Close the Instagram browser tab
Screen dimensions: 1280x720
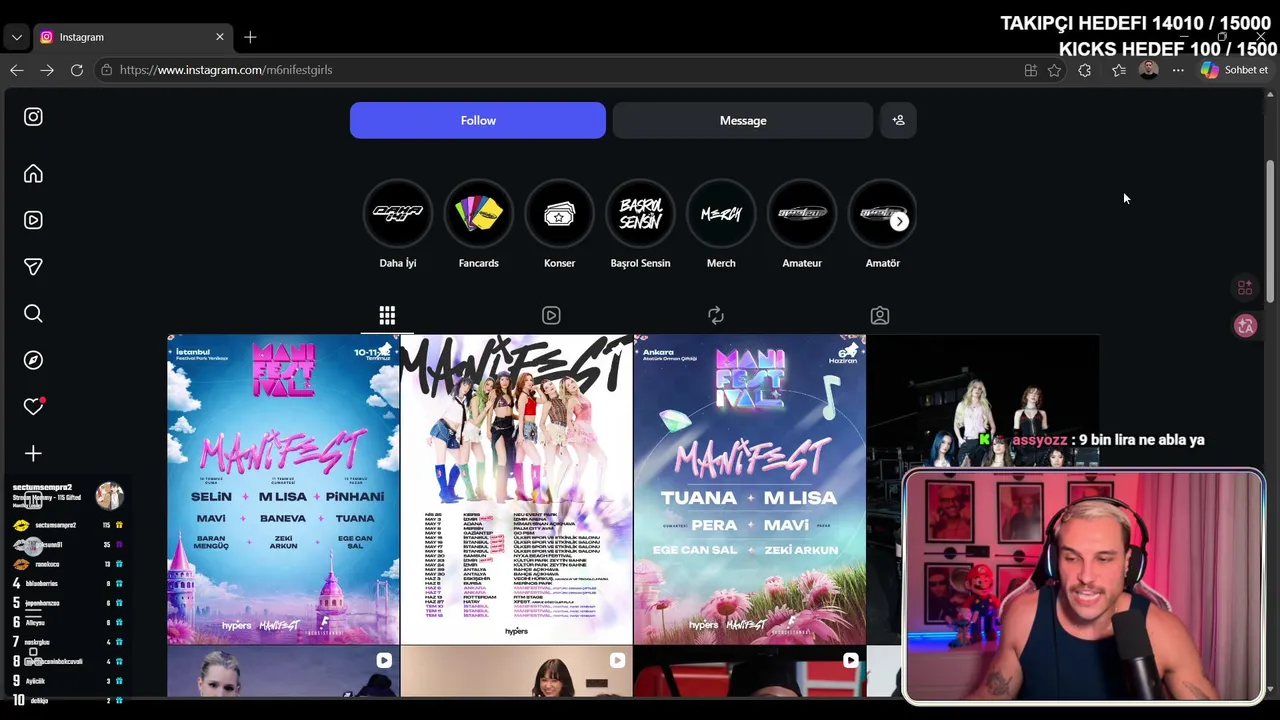tap(220, 37)
